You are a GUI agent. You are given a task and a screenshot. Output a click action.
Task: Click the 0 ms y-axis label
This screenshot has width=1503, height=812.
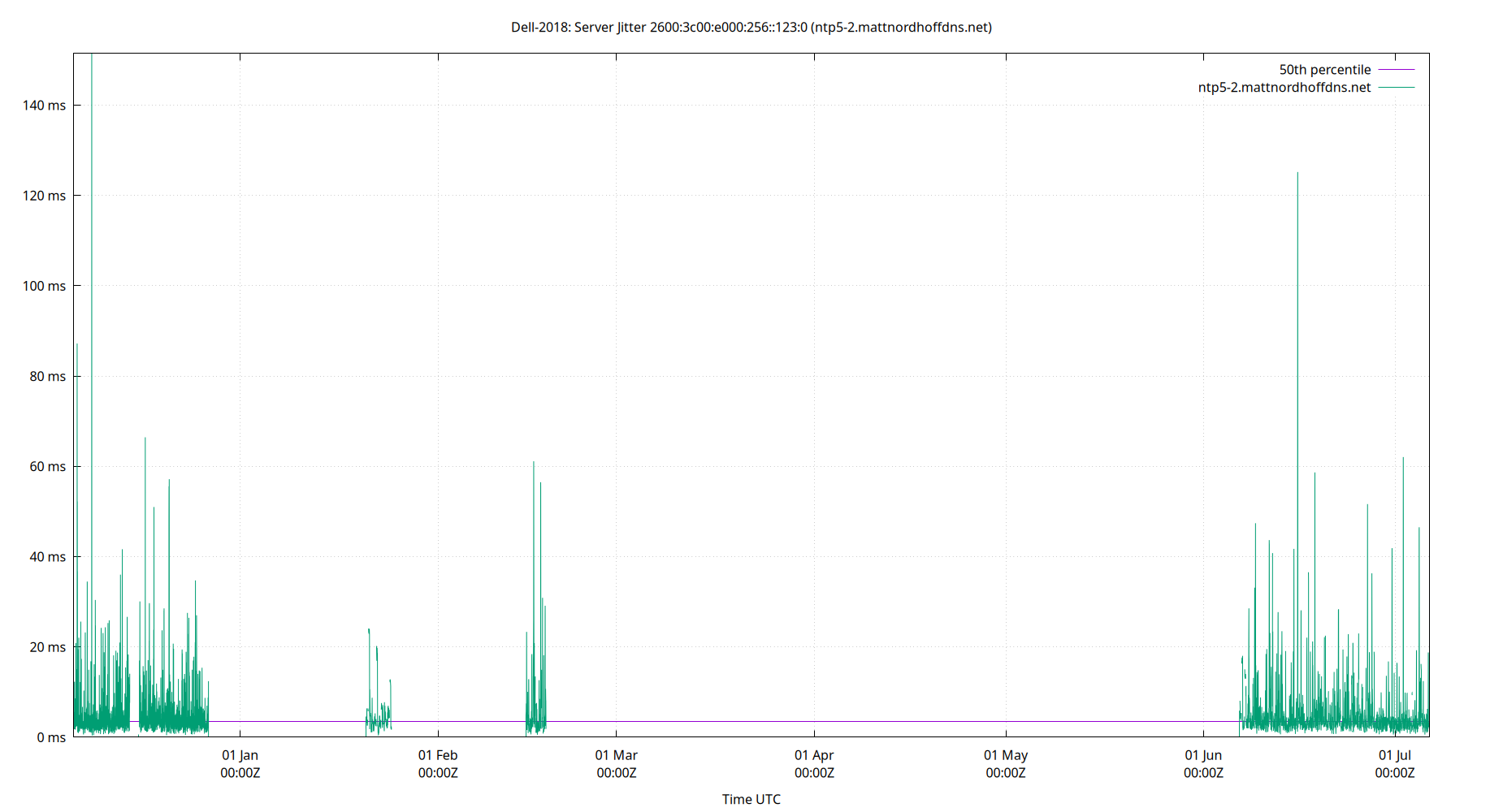pos(51,737)
